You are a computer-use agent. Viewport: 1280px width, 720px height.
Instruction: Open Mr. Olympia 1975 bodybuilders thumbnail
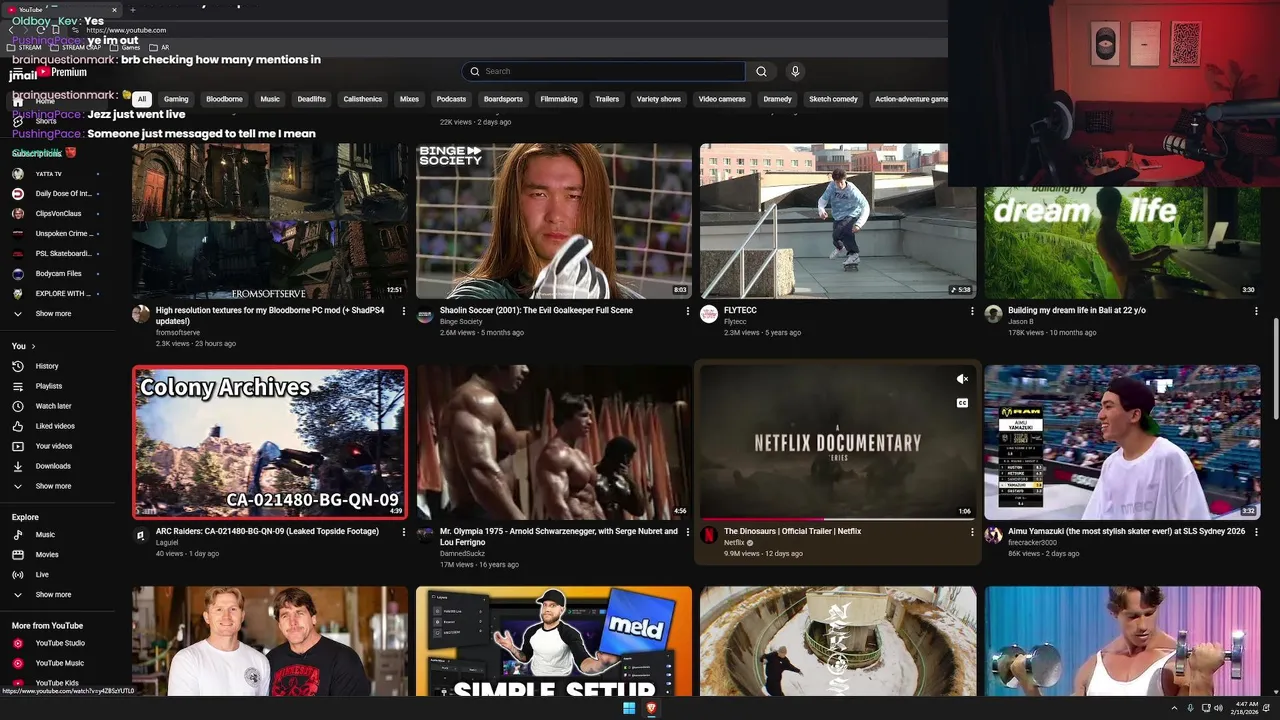coord(554,442)
